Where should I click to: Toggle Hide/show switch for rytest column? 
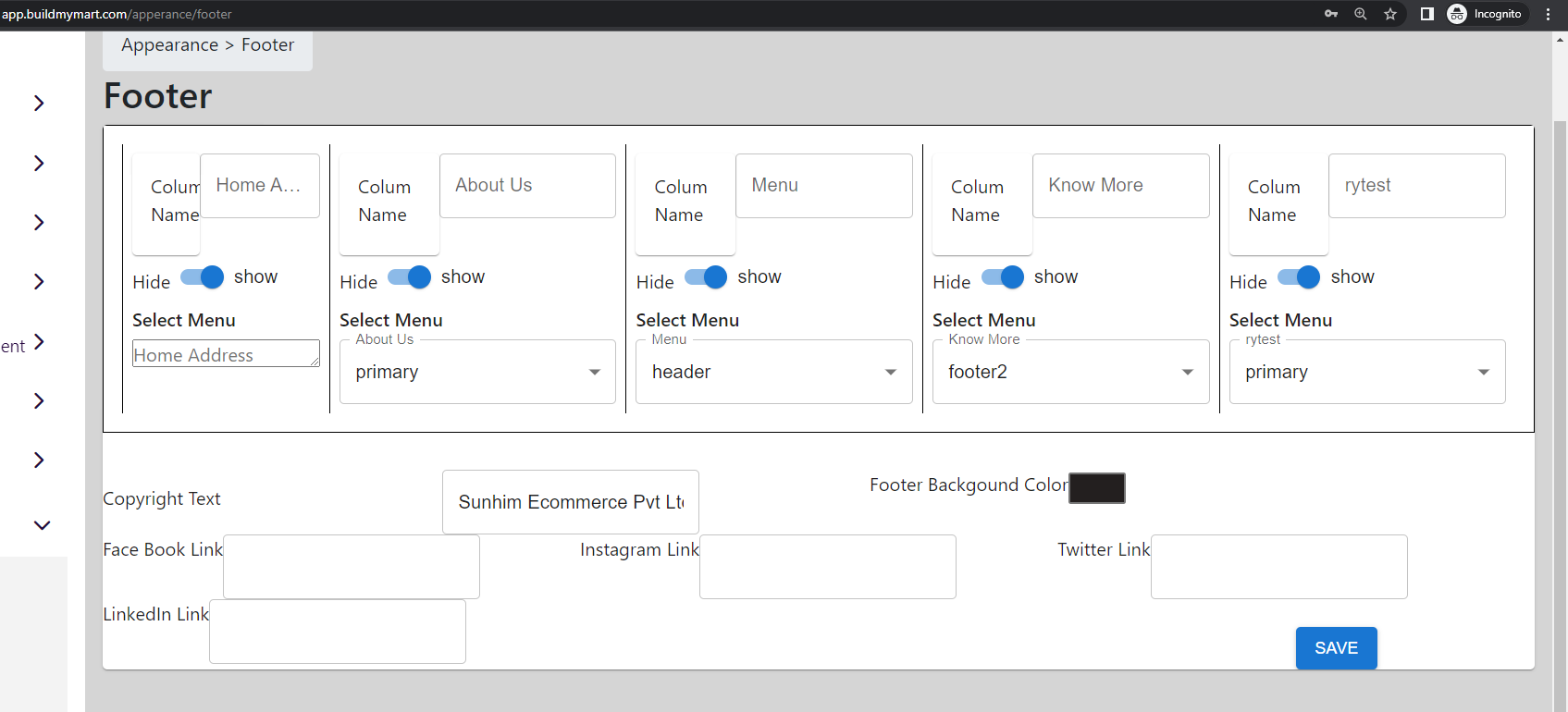[x=1299, y=276]
